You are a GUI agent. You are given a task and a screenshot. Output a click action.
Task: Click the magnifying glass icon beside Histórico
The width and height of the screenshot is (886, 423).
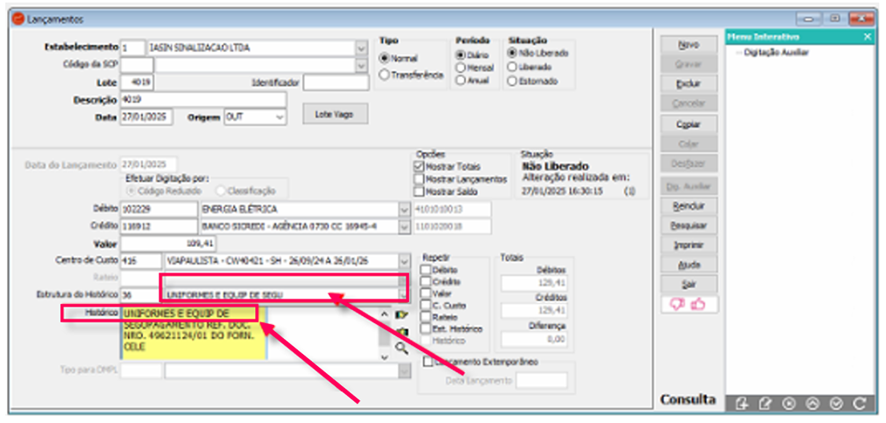coord(402,348)
